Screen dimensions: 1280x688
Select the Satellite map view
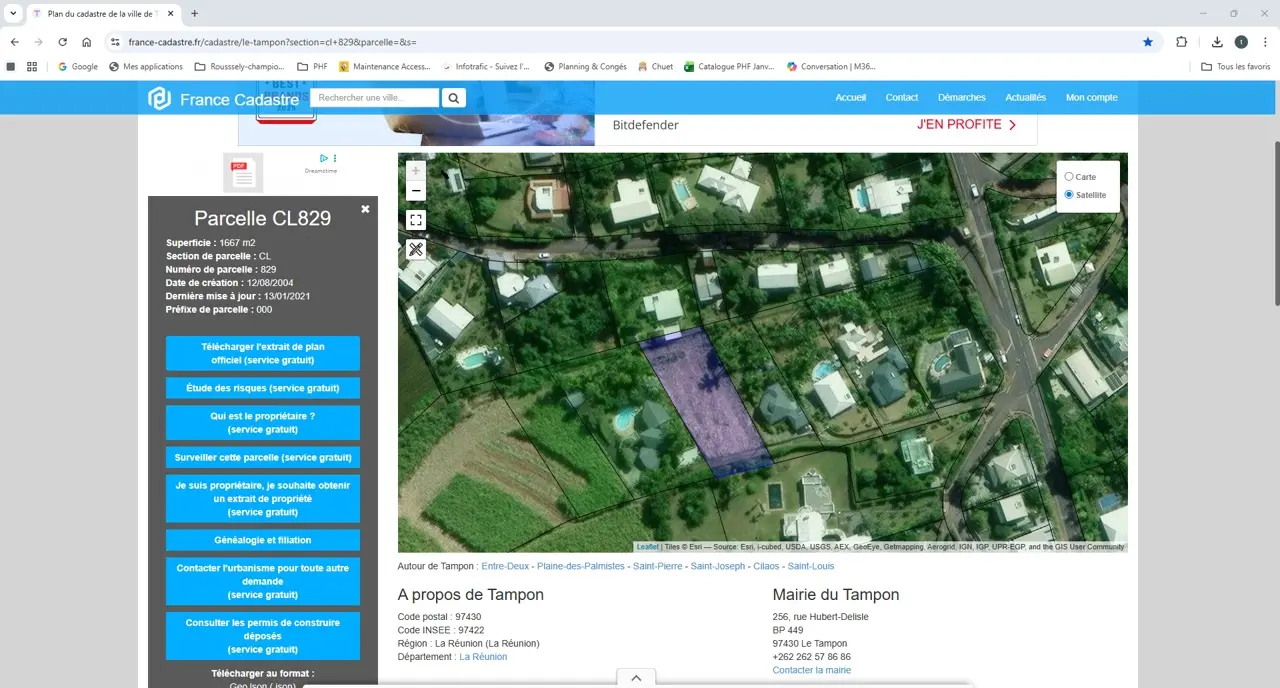click(1069, 195)
